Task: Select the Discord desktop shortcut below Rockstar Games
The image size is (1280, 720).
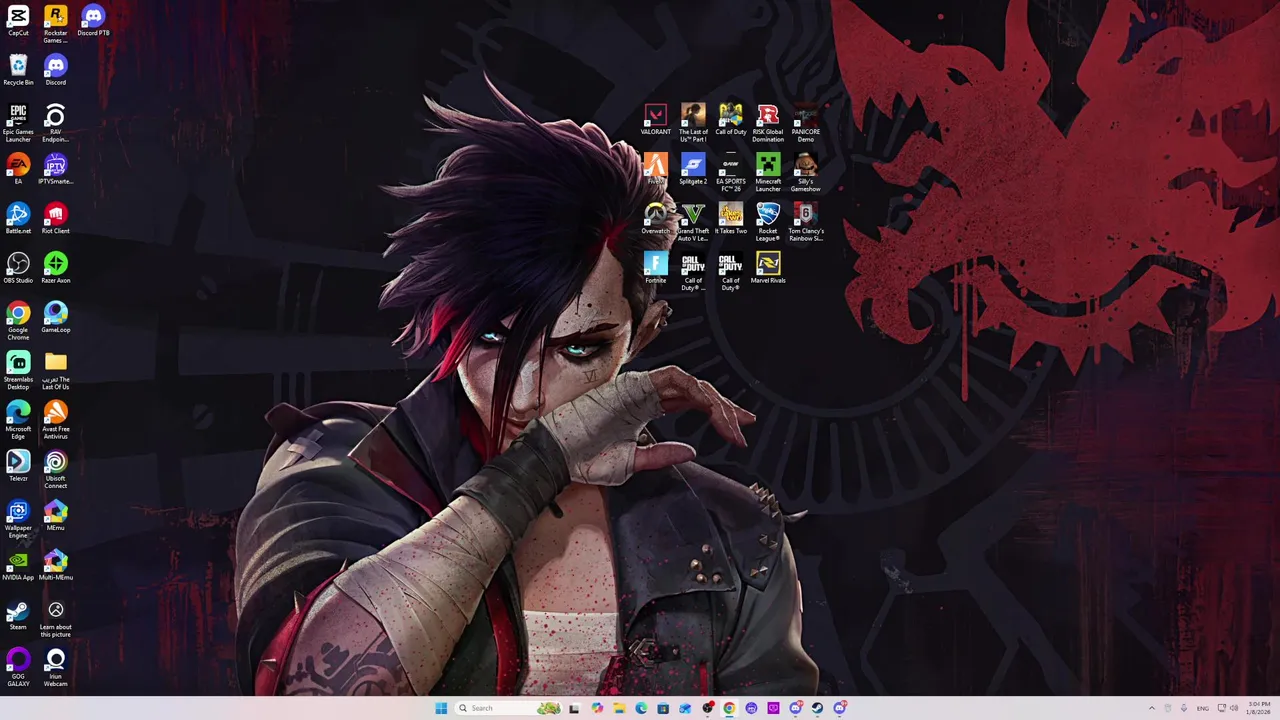Action: pos(56,70)
